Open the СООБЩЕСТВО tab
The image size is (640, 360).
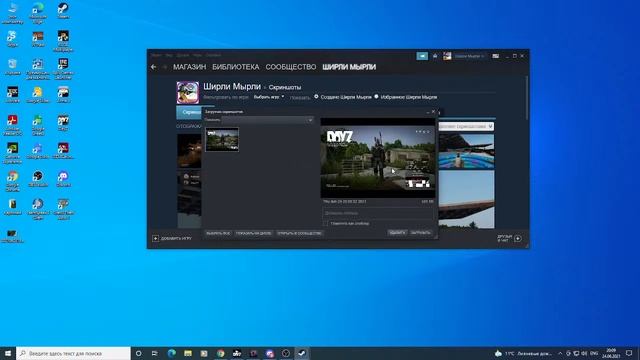(291, 67)
